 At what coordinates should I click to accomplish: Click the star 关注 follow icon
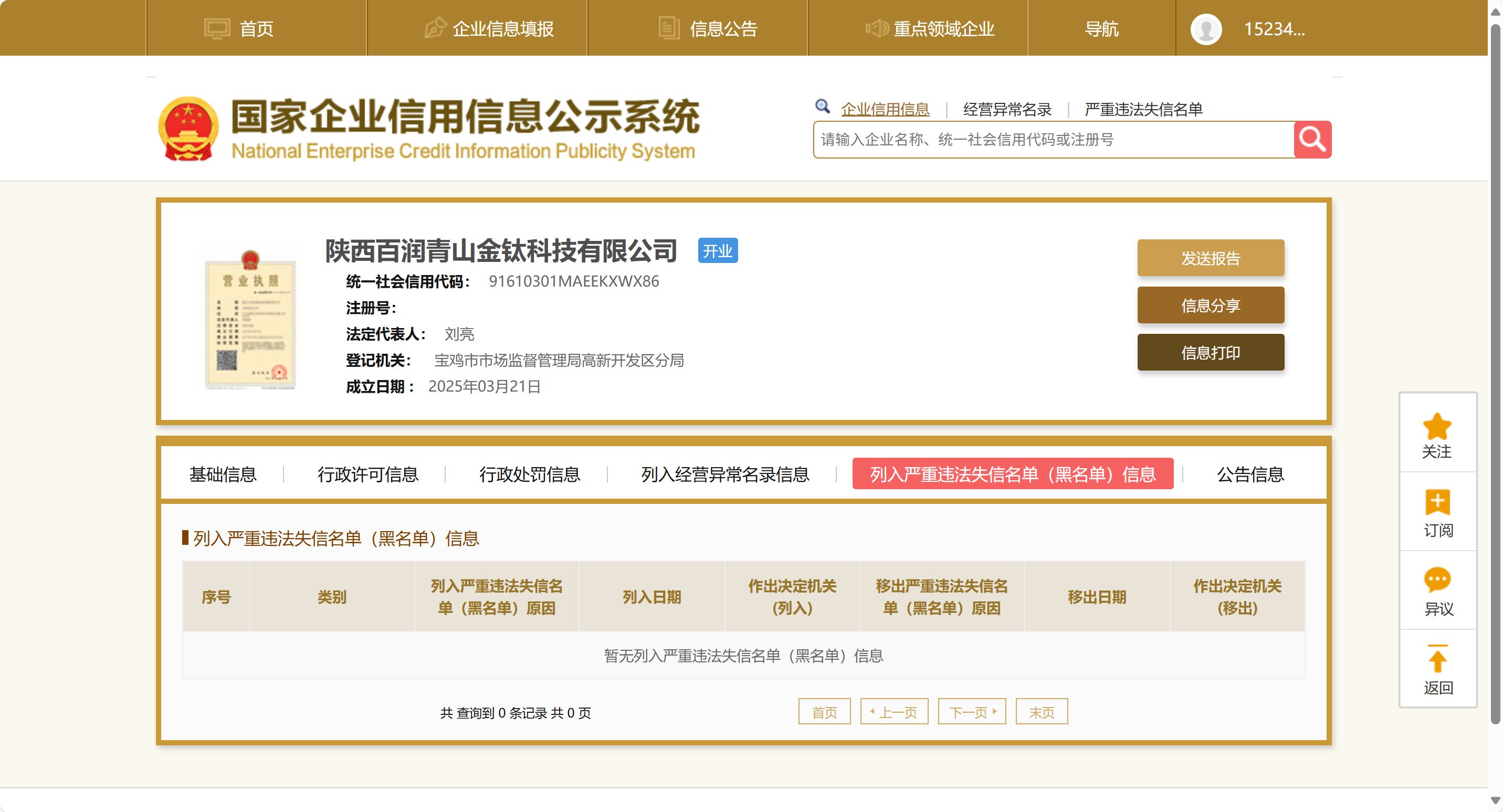(x=1436, y=427)
